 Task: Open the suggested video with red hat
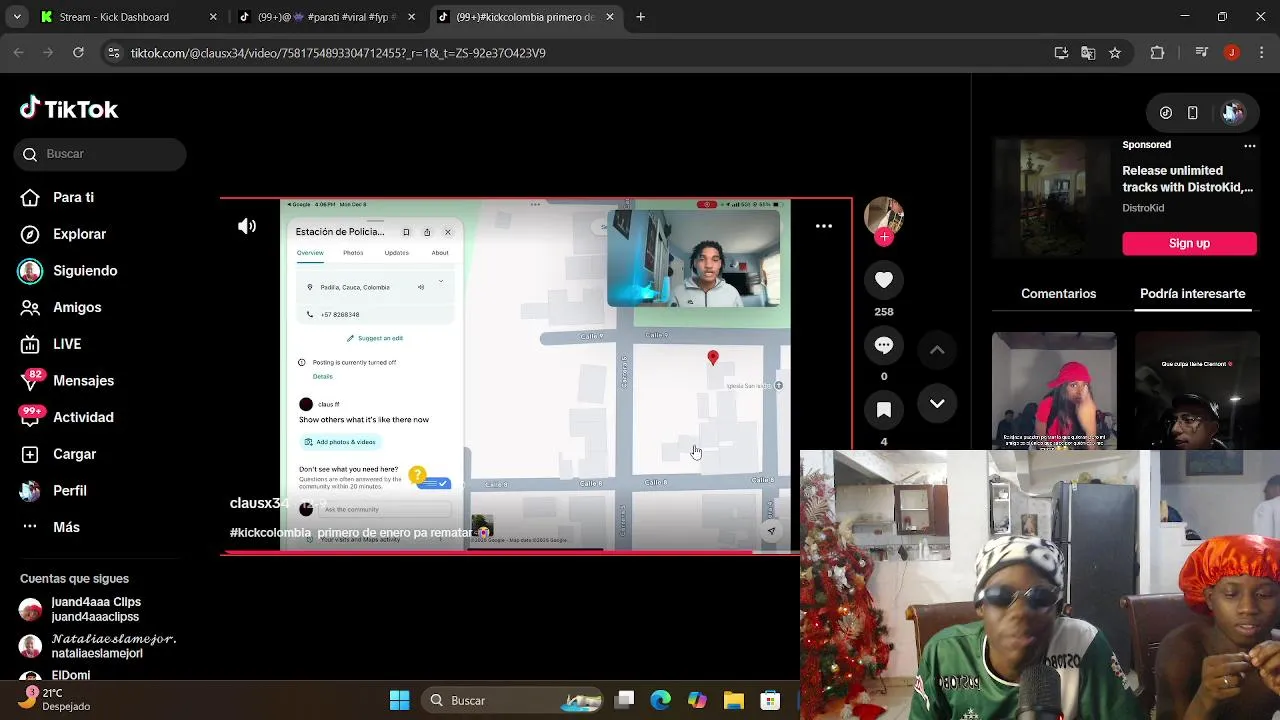[1054, 391]
